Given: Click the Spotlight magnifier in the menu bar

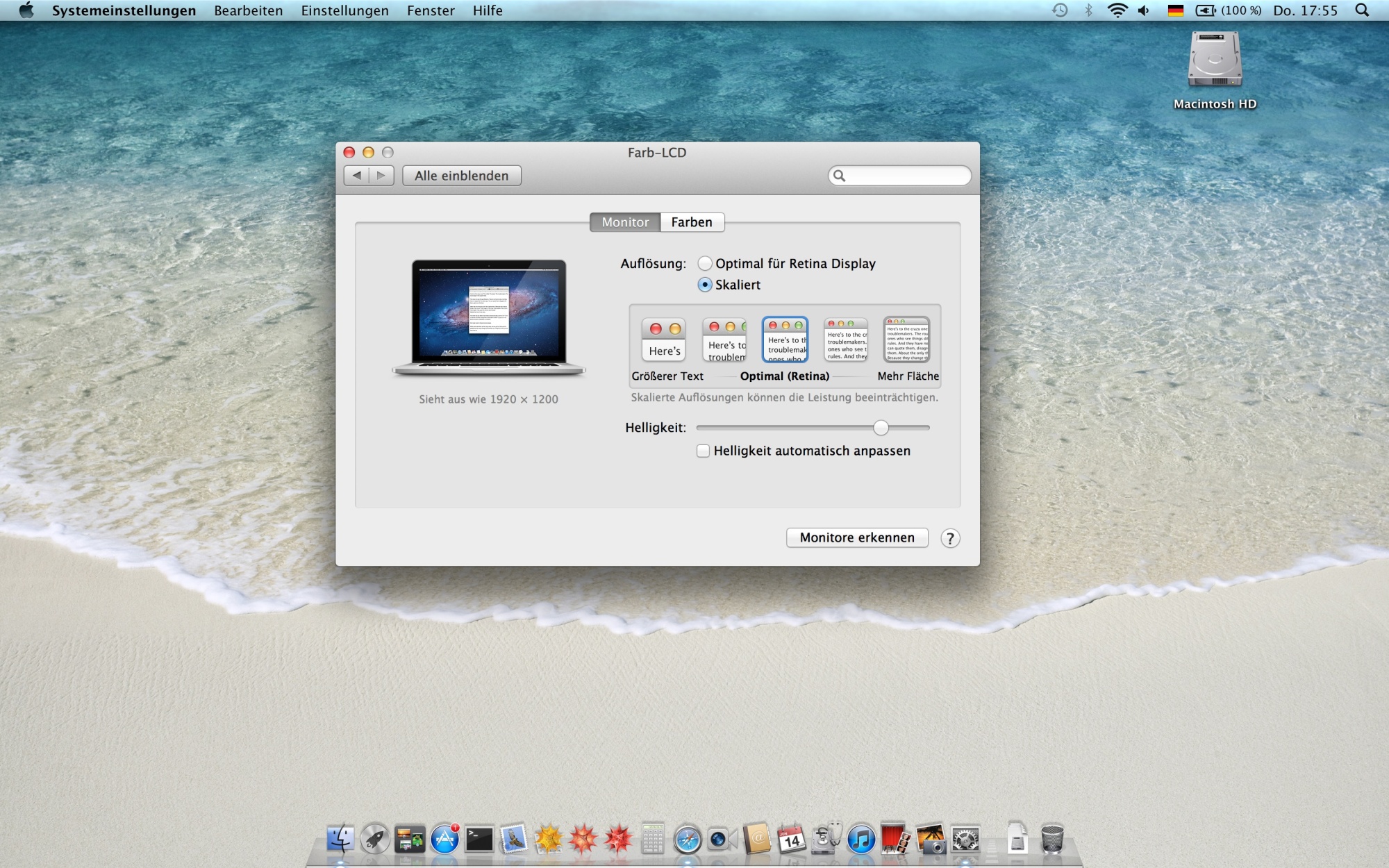Looking at the screenshot, I should (x=1362, y=10).
